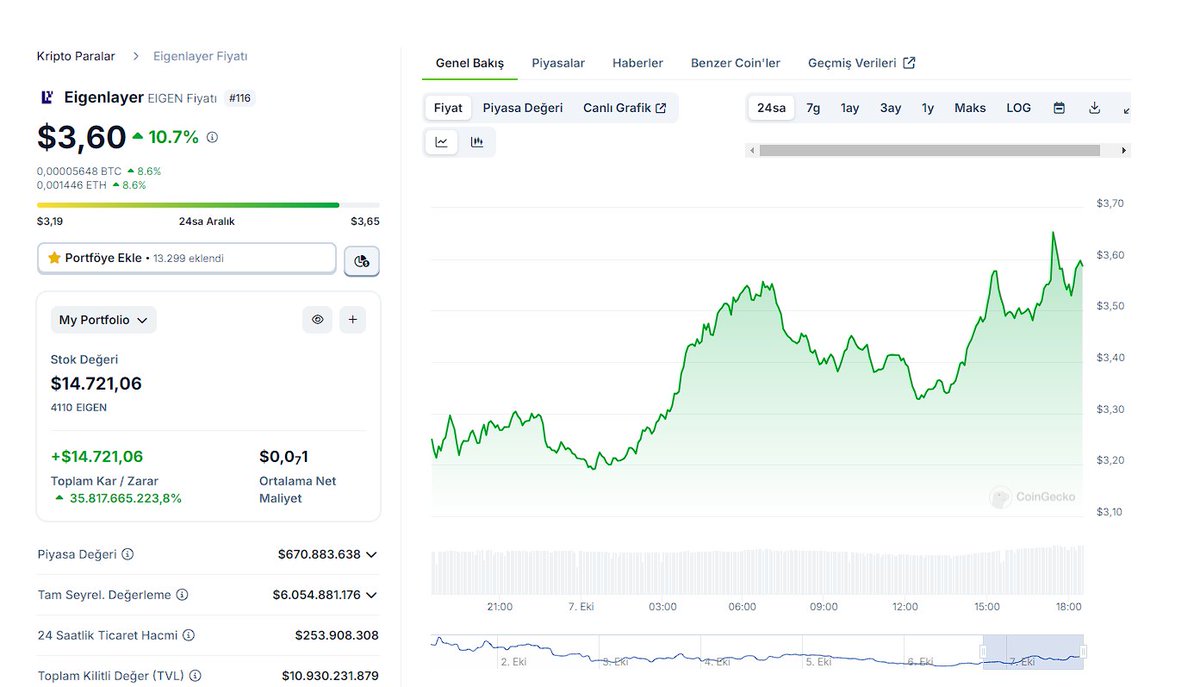1200x687 pixels.
Task: Show the Fiyat chart
Action: pyautogui.click(x=448, y=108)
